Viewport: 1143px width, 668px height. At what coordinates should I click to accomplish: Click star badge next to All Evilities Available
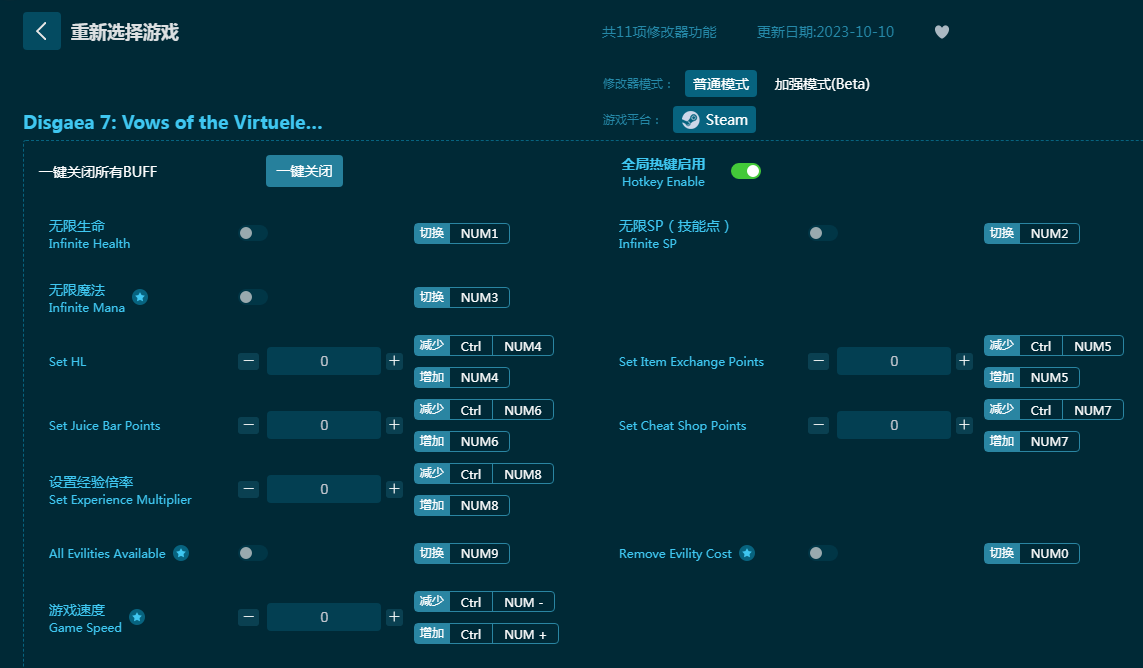[x=181, y=554]
